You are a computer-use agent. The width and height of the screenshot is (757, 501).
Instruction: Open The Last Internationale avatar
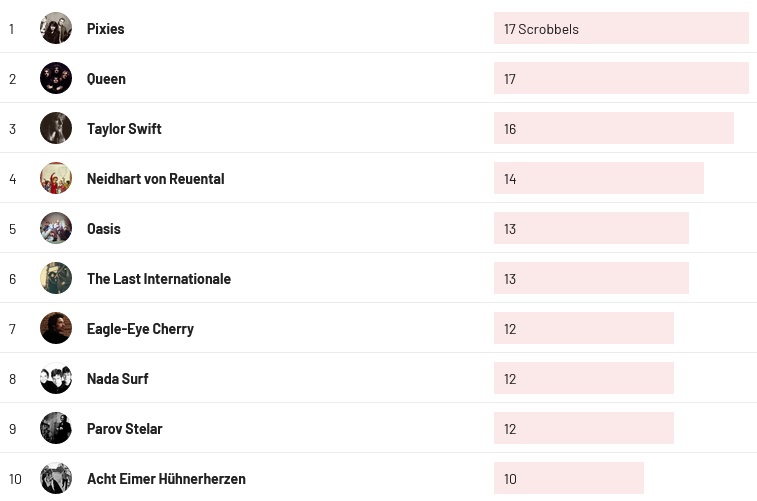(56, 278)
